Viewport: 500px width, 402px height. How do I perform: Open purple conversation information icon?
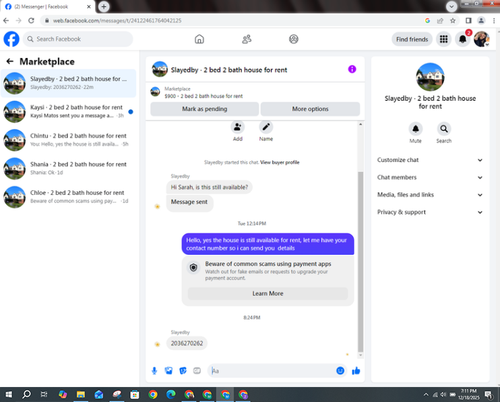click(x=352, y=69)
